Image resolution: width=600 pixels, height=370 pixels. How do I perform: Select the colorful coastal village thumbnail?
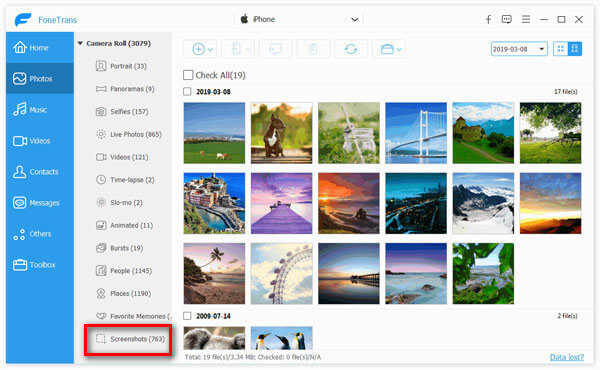click(x=214, y=203)
